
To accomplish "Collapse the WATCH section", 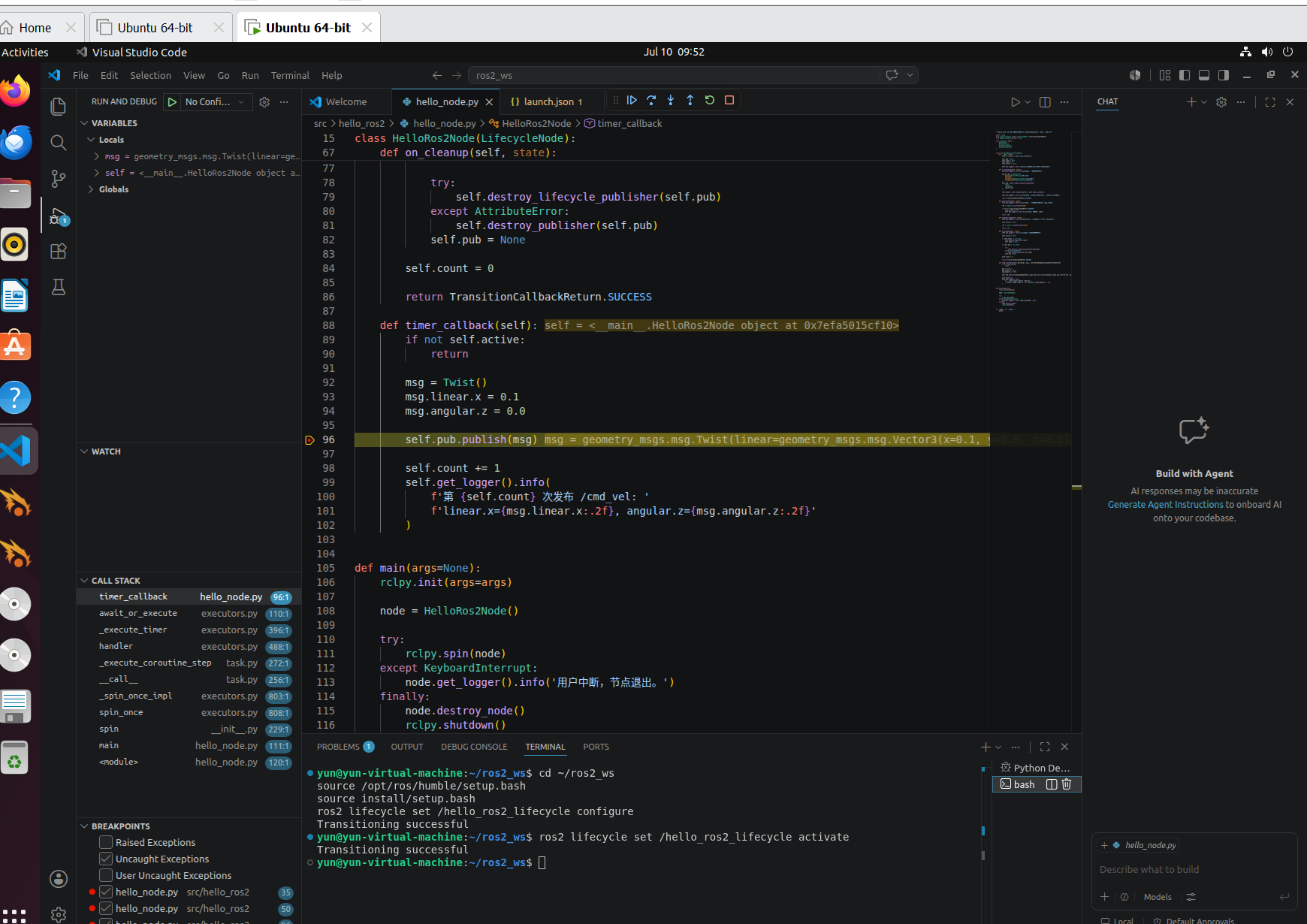I will 105,451.
